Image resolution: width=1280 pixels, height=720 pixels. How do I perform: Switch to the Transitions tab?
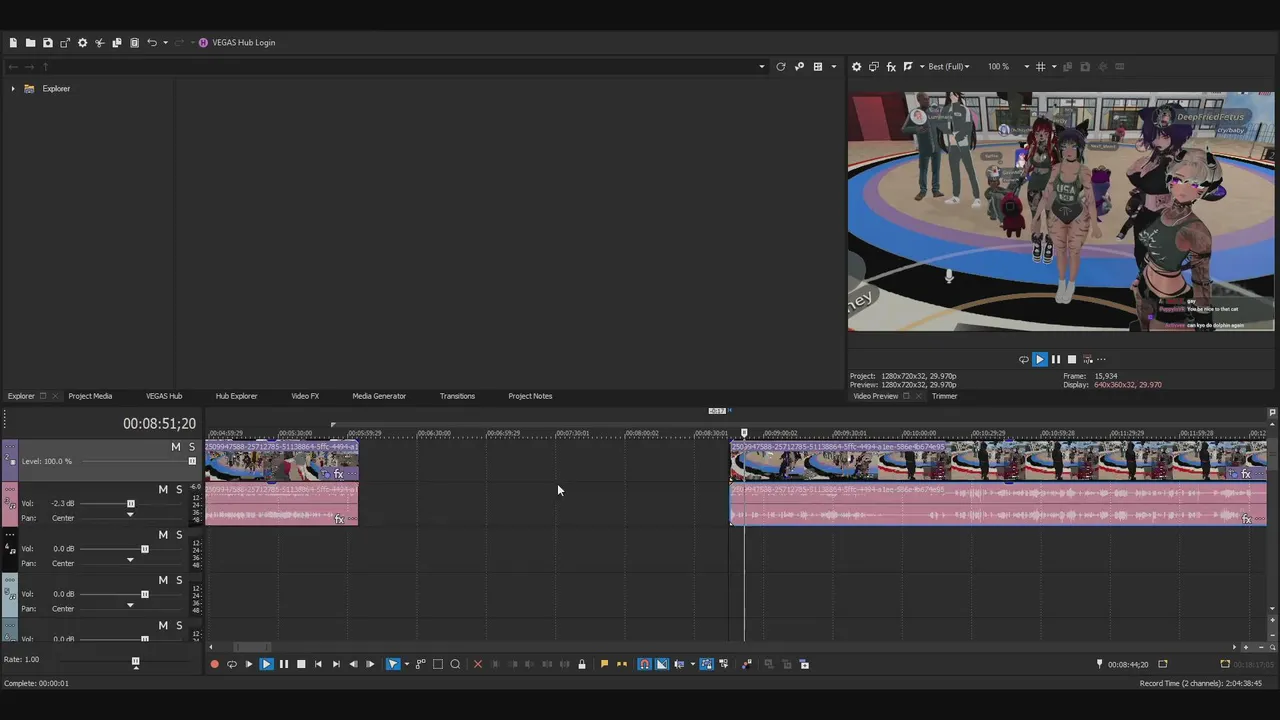457,396
